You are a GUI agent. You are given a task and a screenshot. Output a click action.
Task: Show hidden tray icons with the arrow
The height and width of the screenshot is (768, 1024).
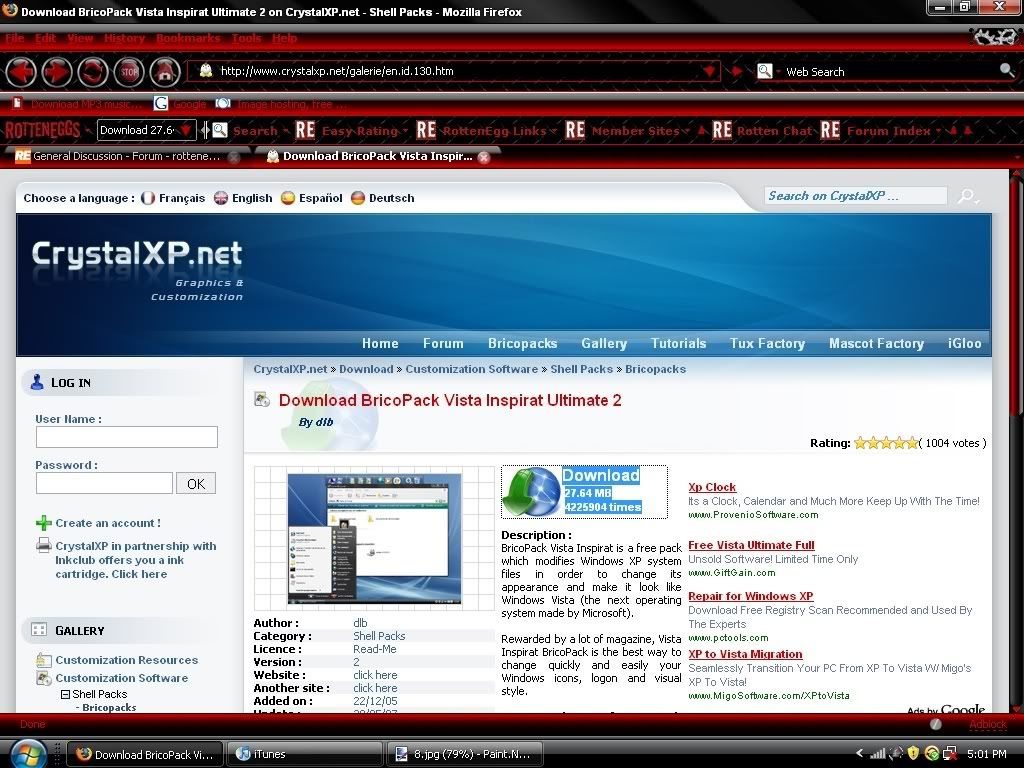click(859, 754)
